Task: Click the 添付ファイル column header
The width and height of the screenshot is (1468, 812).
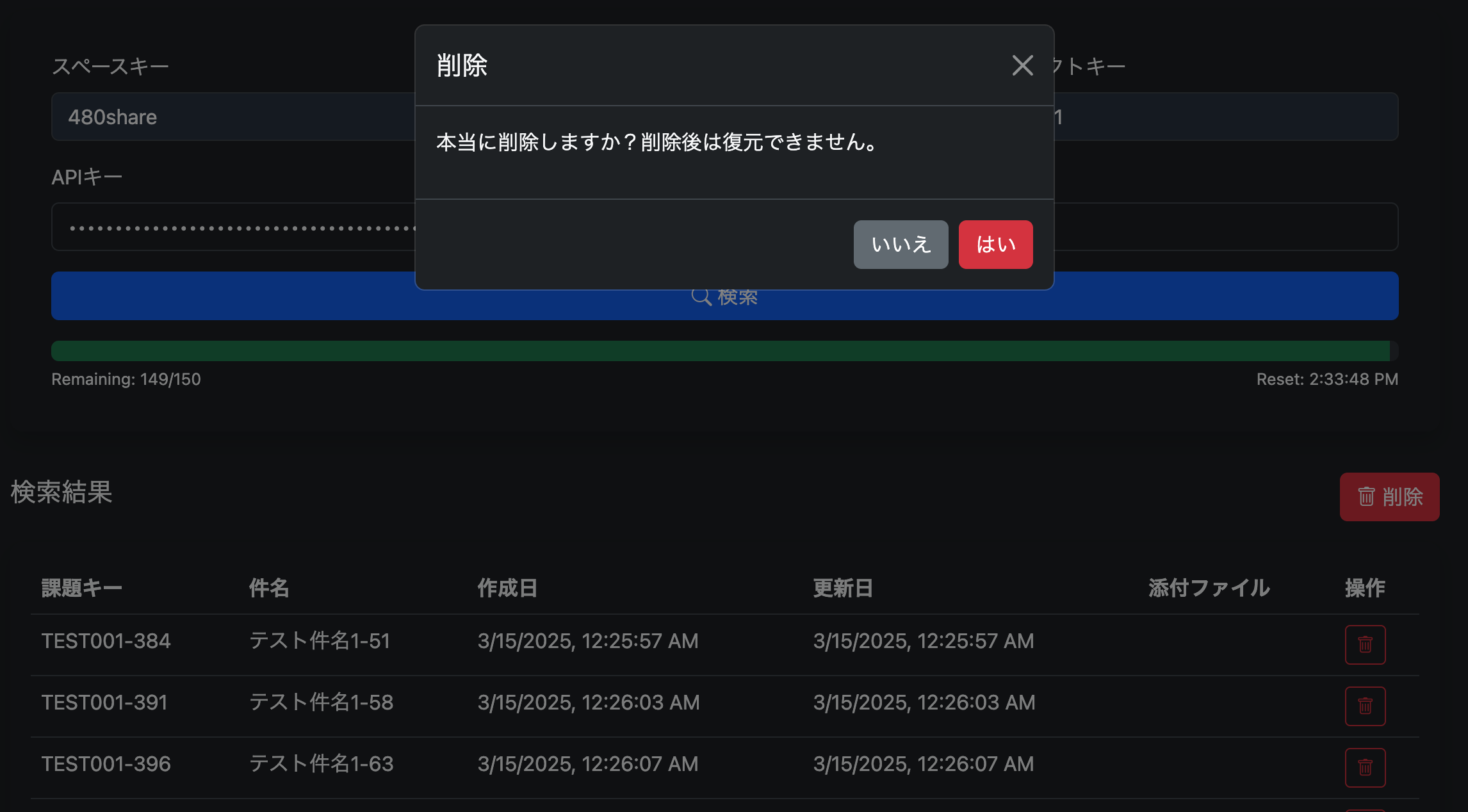Action: click(x=1209, y=588)
